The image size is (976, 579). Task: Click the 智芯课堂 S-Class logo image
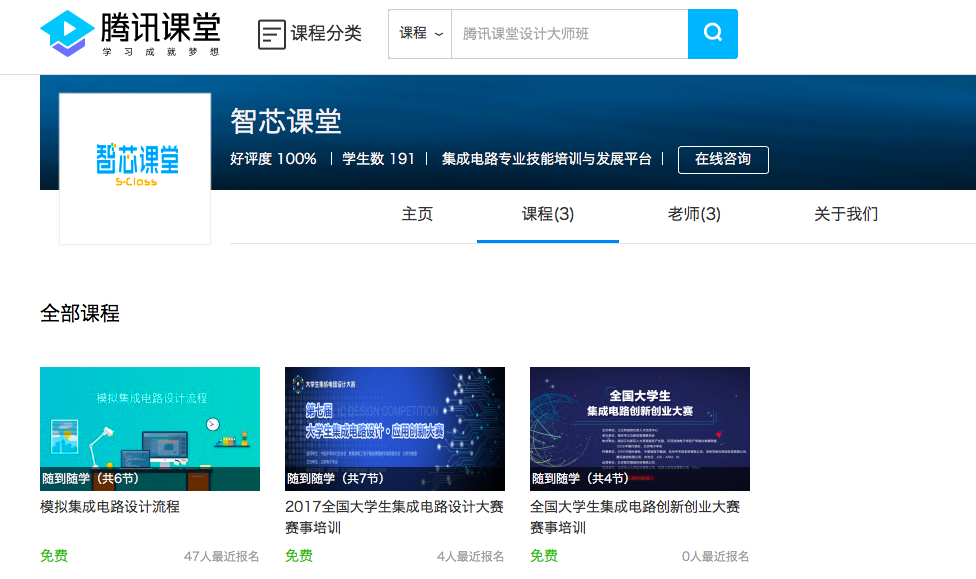135,168
